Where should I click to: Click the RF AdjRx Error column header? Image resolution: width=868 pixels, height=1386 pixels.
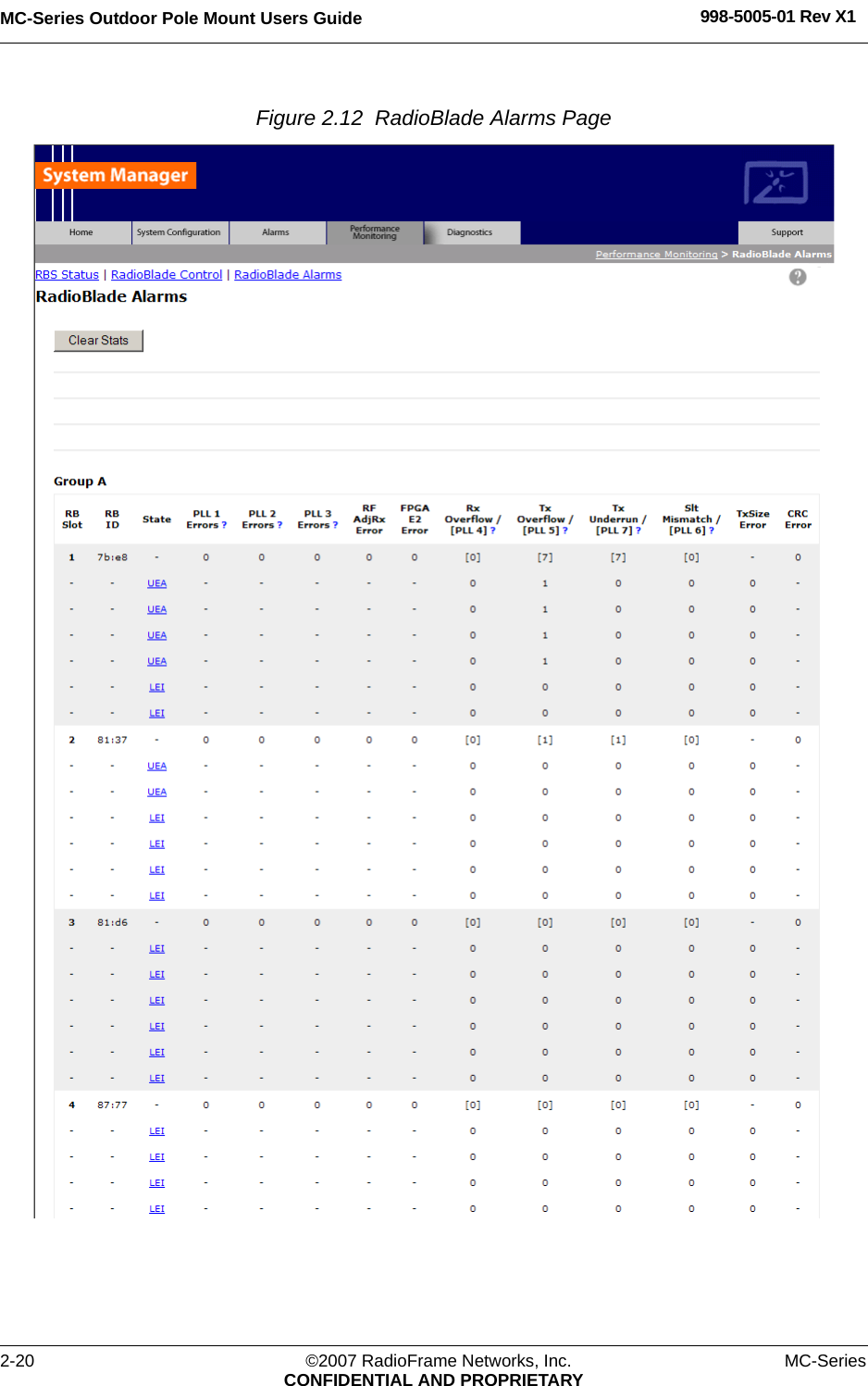(369, 519)
